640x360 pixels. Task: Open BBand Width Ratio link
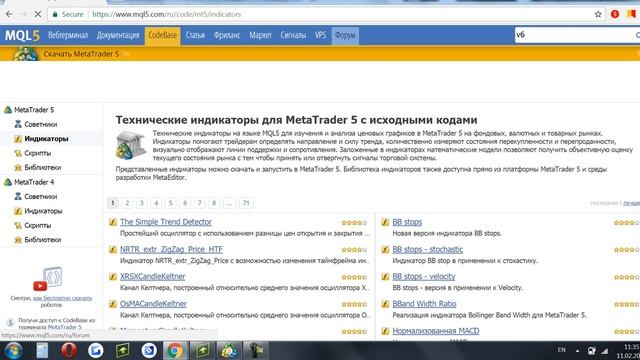424,304
